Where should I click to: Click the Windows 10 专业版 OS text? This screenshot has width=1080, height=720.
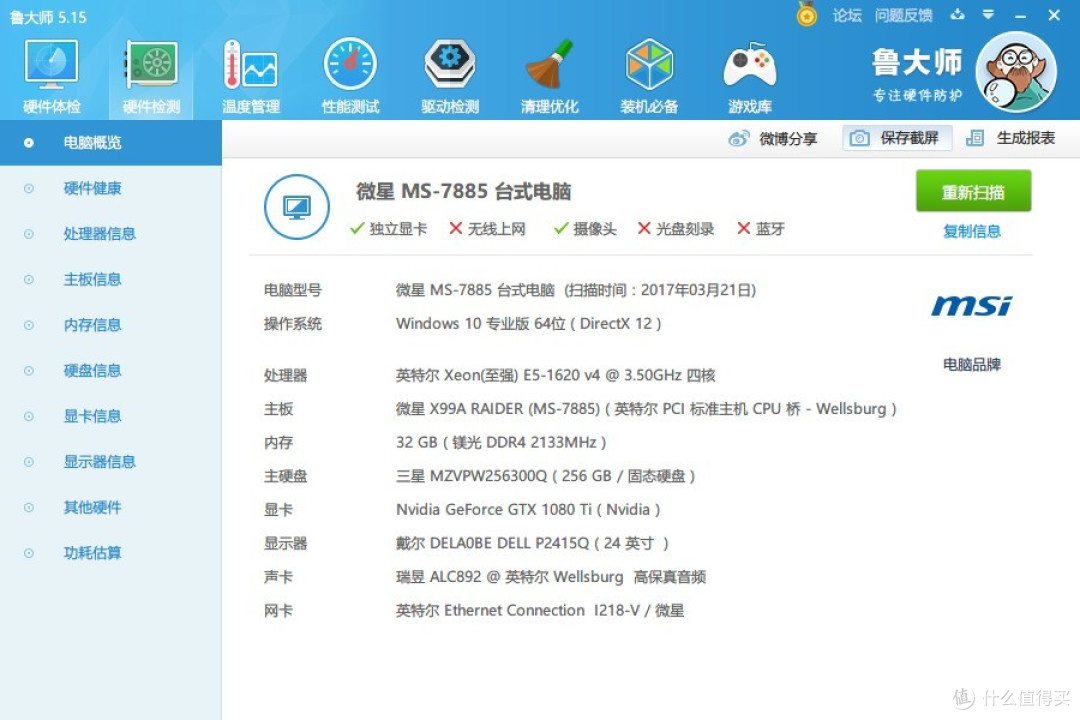click(x=528, y=324)
